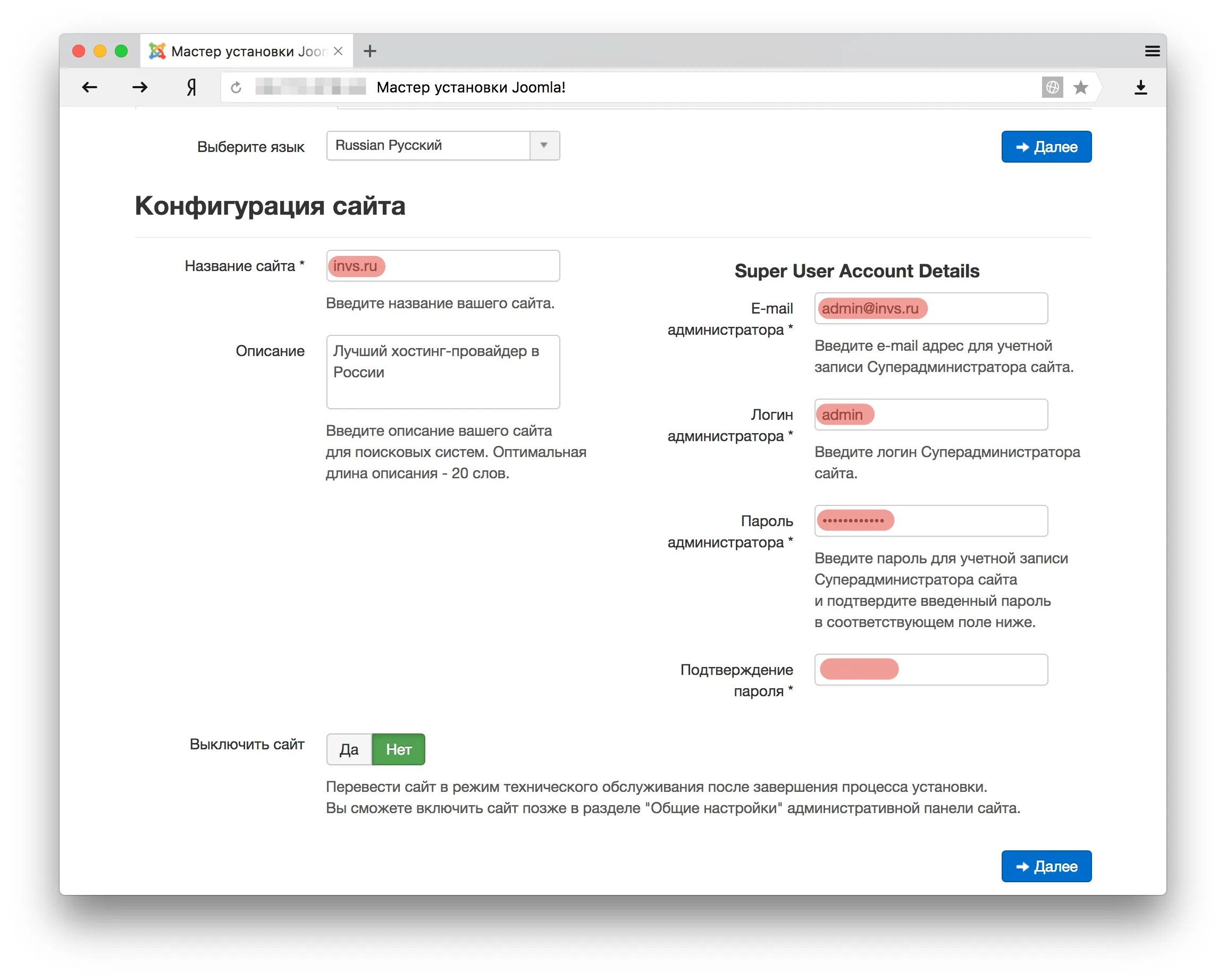Image resolution: width=1226 pixels, height=980 pixels.
Task: Click the Joomla favicon on the tab
Action: coord(157,50)
